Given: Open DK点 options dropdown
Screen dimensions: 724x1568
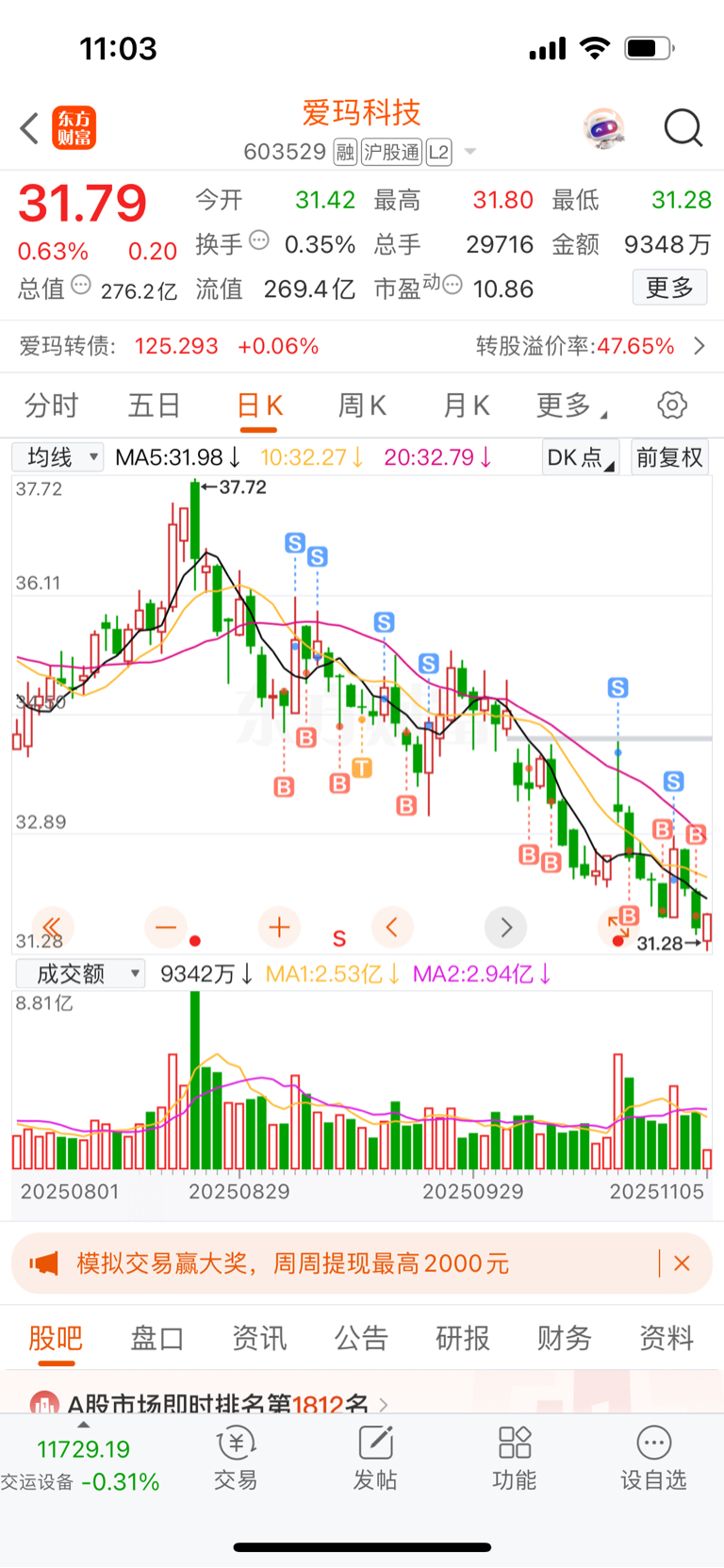Looking at the screenshot, I should pos(581,457).
